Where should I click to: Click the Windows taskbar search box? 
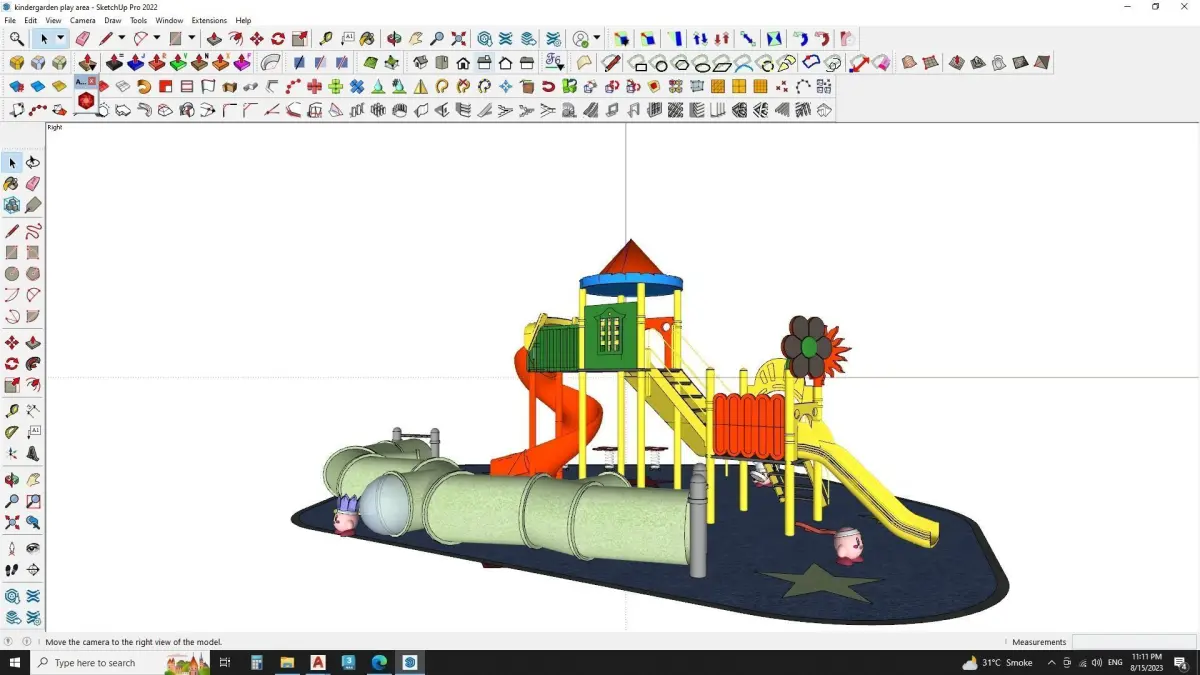point(122,662)
